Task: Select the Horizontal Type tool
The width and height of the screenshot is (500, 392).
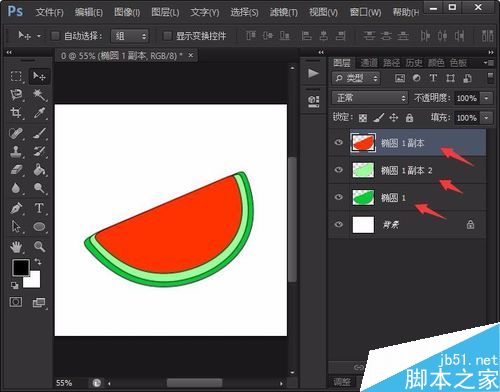Action: pyautogui.click(x=39, y=208)
